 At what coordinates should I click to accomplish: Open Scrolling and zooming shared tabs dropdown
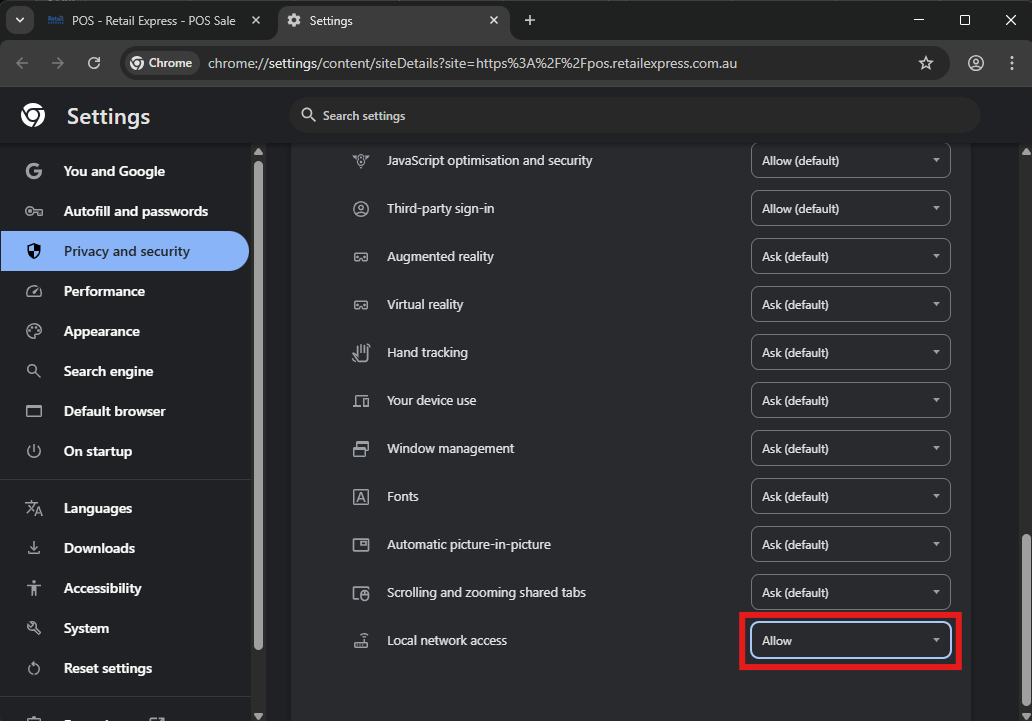(x=850, y=593)
